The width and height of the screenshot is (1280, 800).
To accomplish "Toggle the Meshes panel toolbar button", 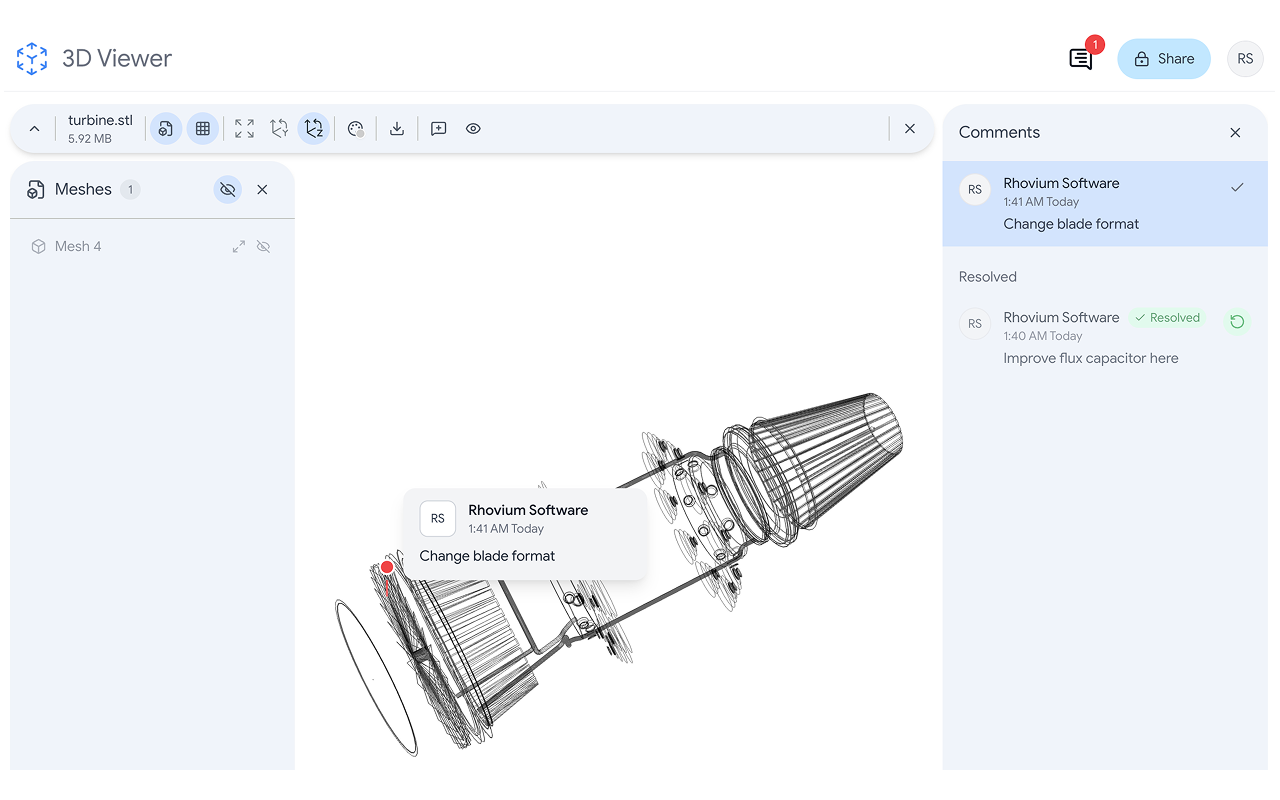I will click(166, 129).
